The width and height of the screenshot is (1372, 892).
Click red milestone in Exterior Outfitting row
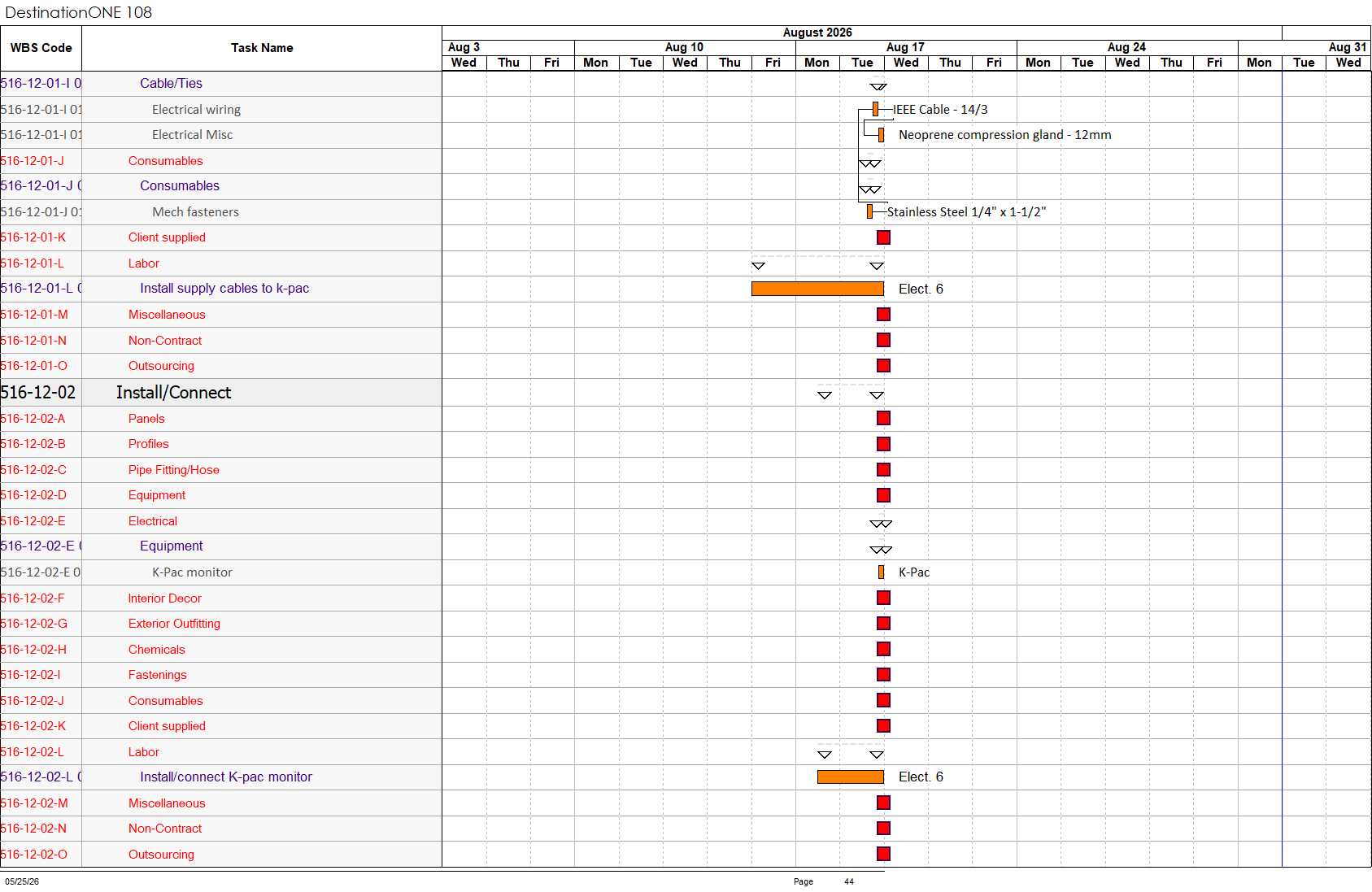click(x=883, y=624)
